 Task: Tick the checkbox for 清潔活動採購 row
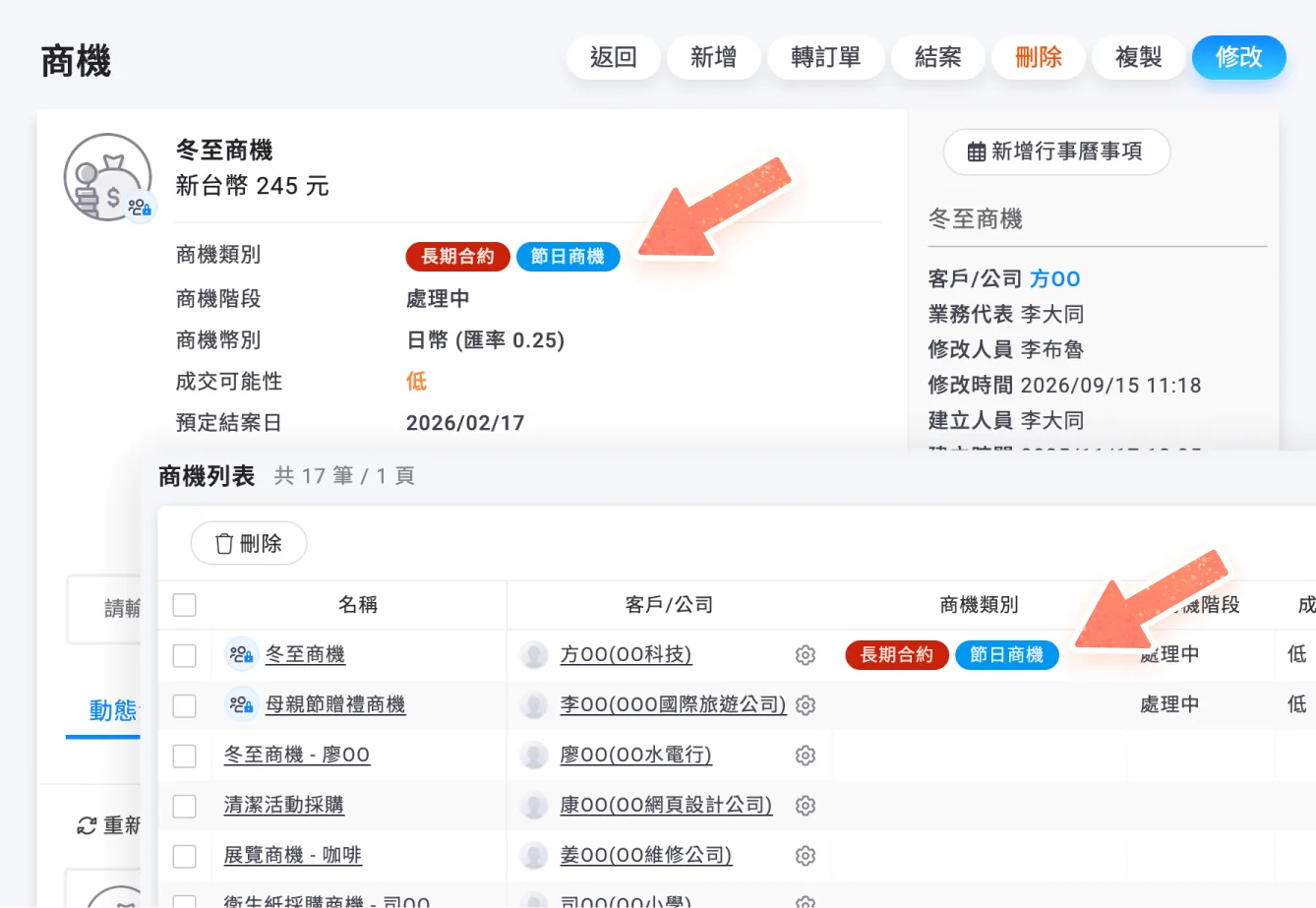tap(185, 806)
